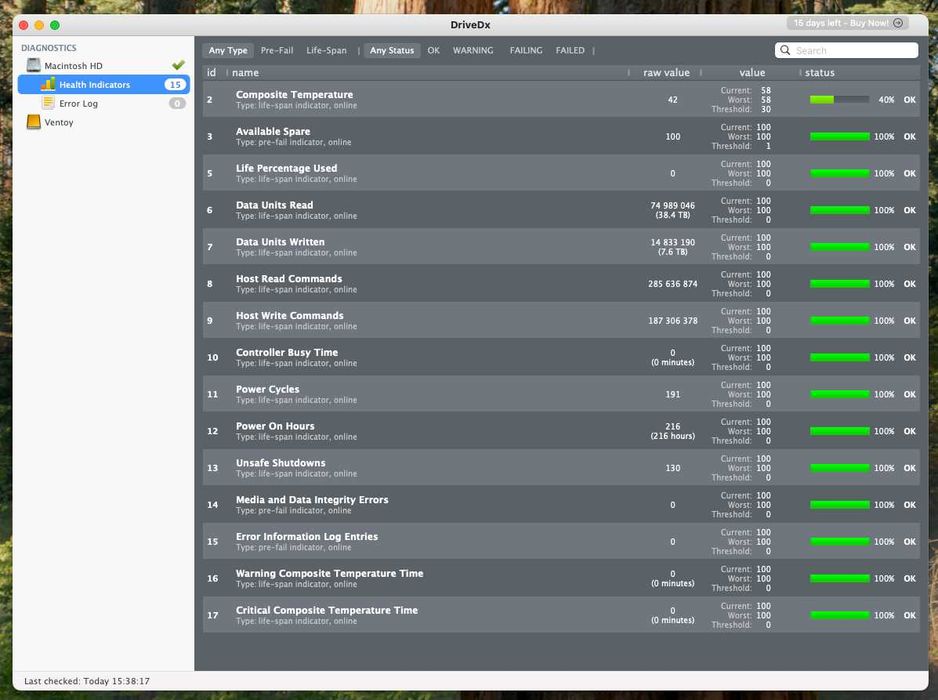The width and height of the screenshot is (938, 700).
Task: Select Critical Composite Temperature Time name
Action: [x=327, y=610]
